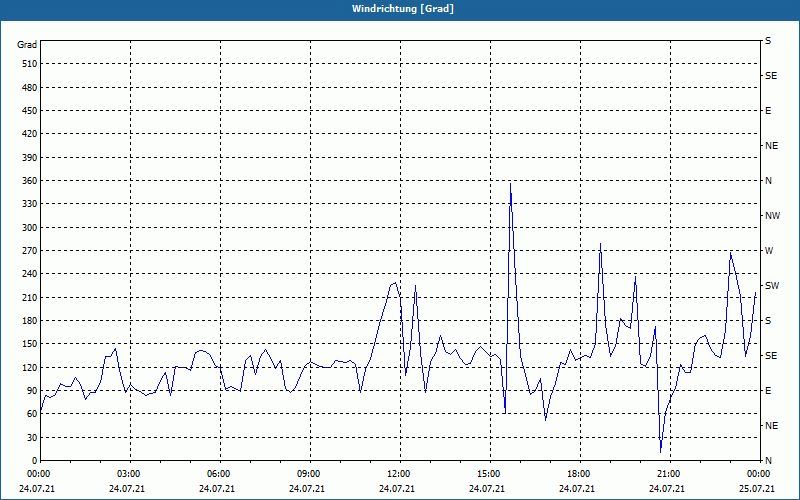800x500 pixels.
Task: Click the highest line peak near 360 degrees
Action: pos(510,183)
